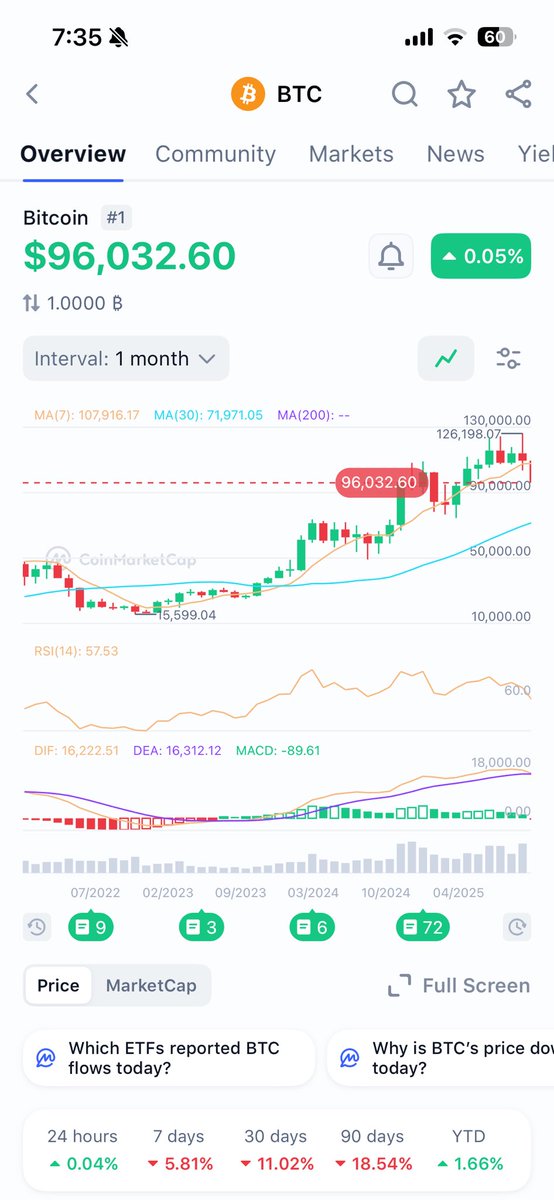The width and height of the screenshot is (554, 1200).
Task: Tap the DIF: 16,222.51 label
Action: coord(77,750)
